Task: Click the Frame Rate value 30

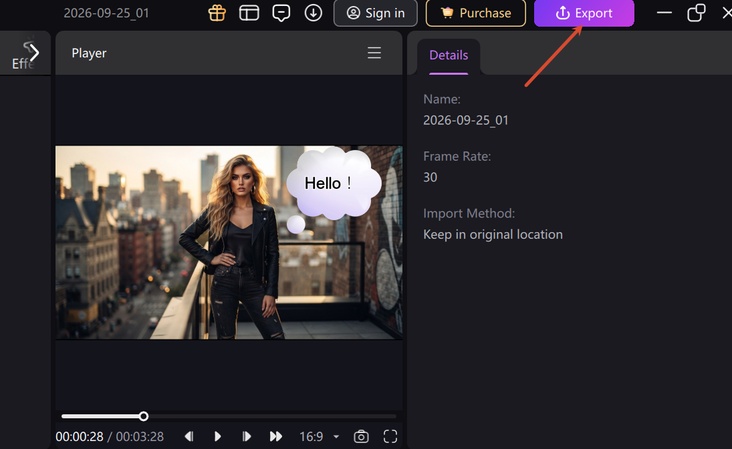Action: [430, 177]
